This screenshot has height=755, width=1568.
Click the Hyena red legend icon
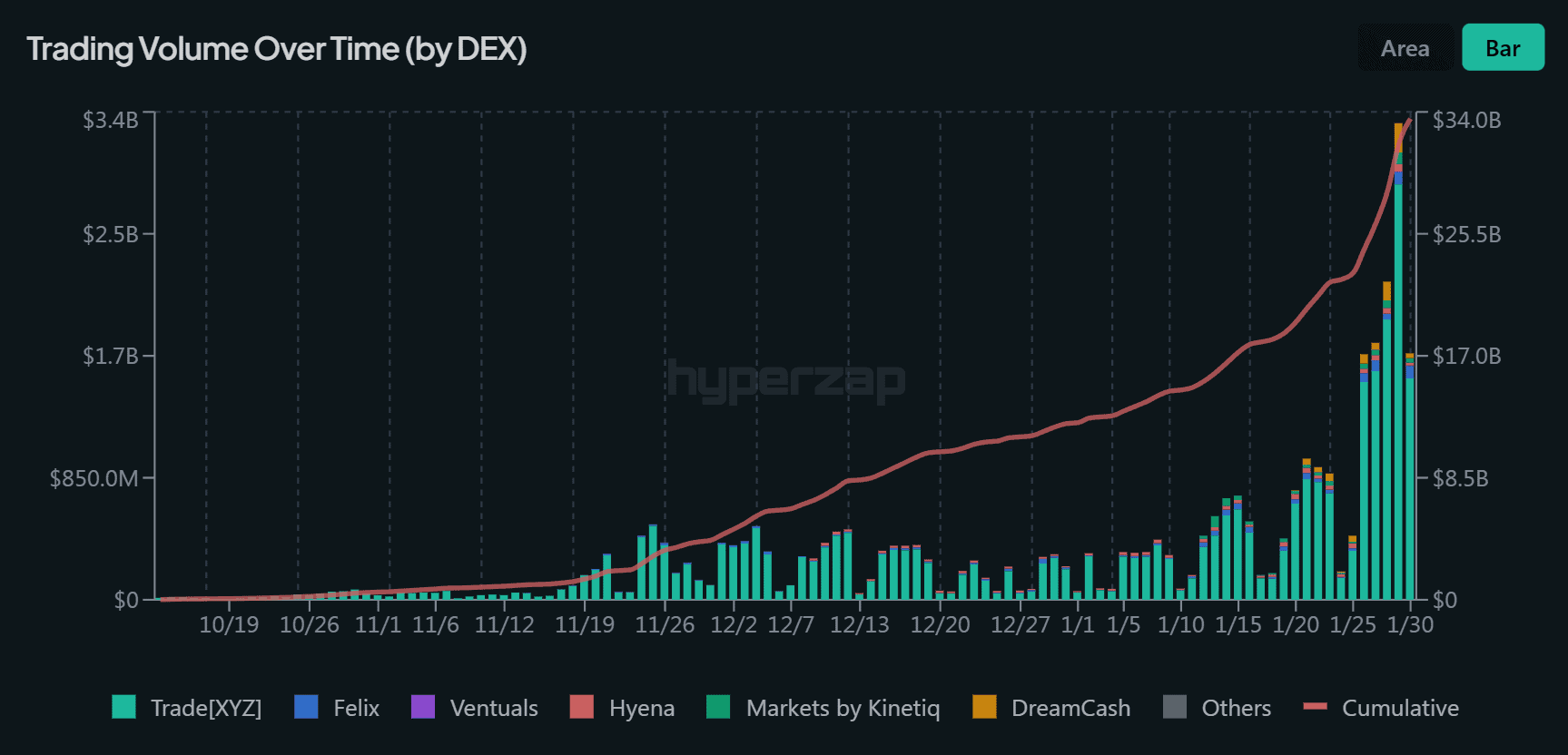tap(582, 707)
